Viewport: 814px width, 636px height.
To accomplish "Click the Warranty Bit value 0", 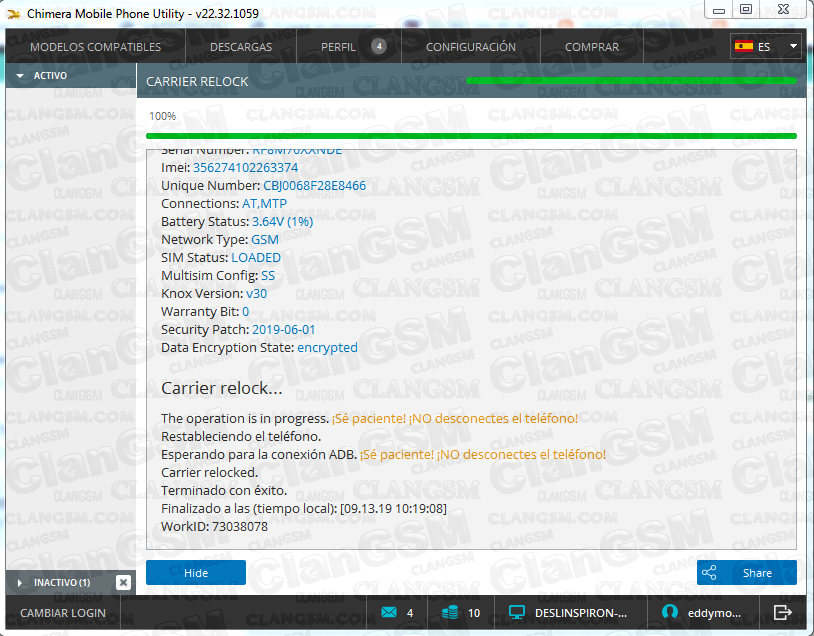I will (246, 312).
